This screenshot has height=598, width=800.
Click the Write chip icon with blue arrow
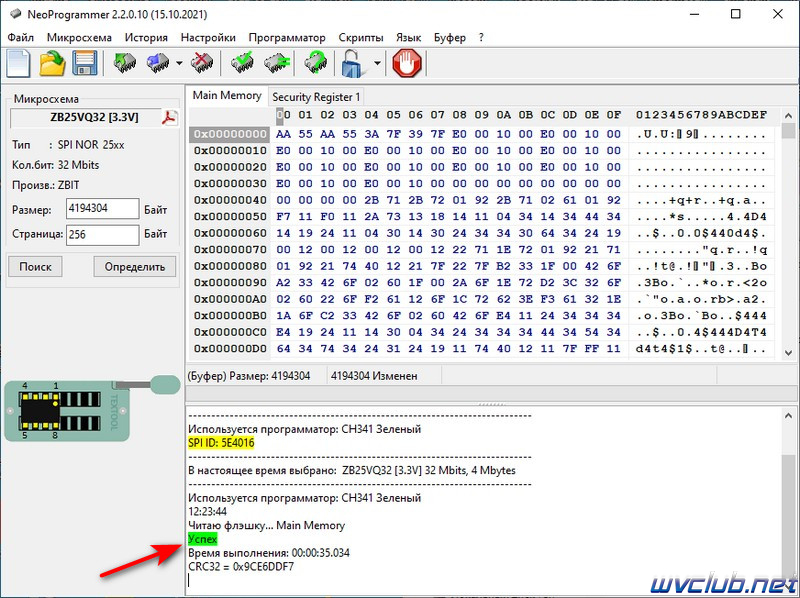point(158,63)
